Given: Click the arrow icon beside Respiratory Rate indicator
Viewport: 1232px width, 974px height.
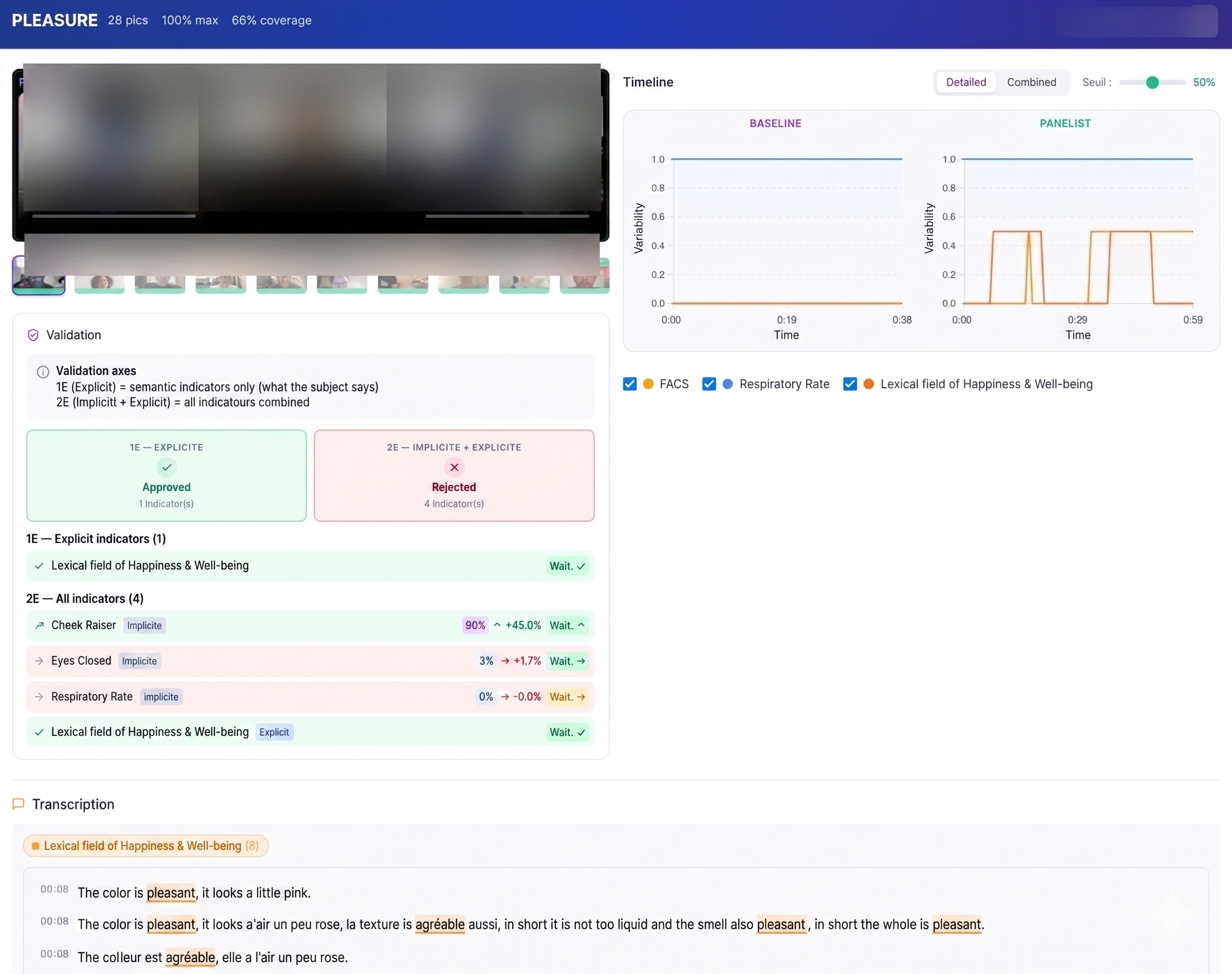Looking at the screenshot, I should [x=40, y=696].
